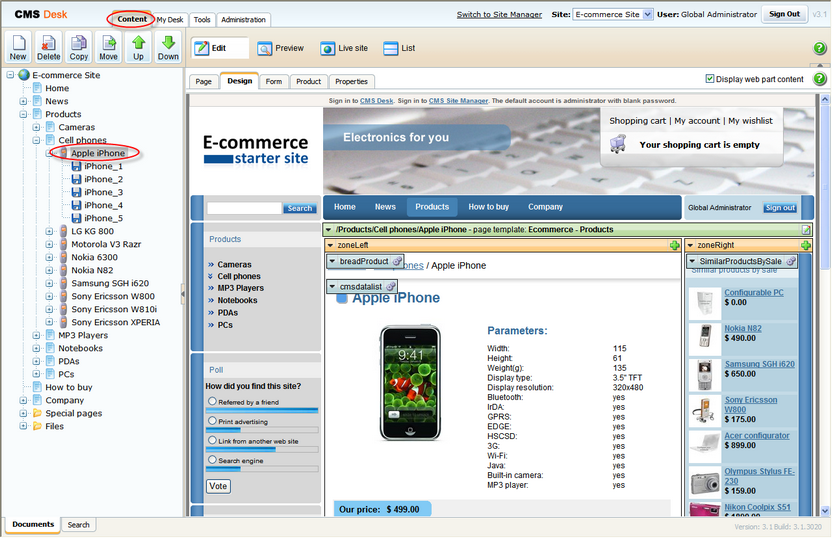Image resolution: width=832 pixels, height=538 pixels.
Task: Open zoneRight dropdown arrow menu
Action: (690, 245)
